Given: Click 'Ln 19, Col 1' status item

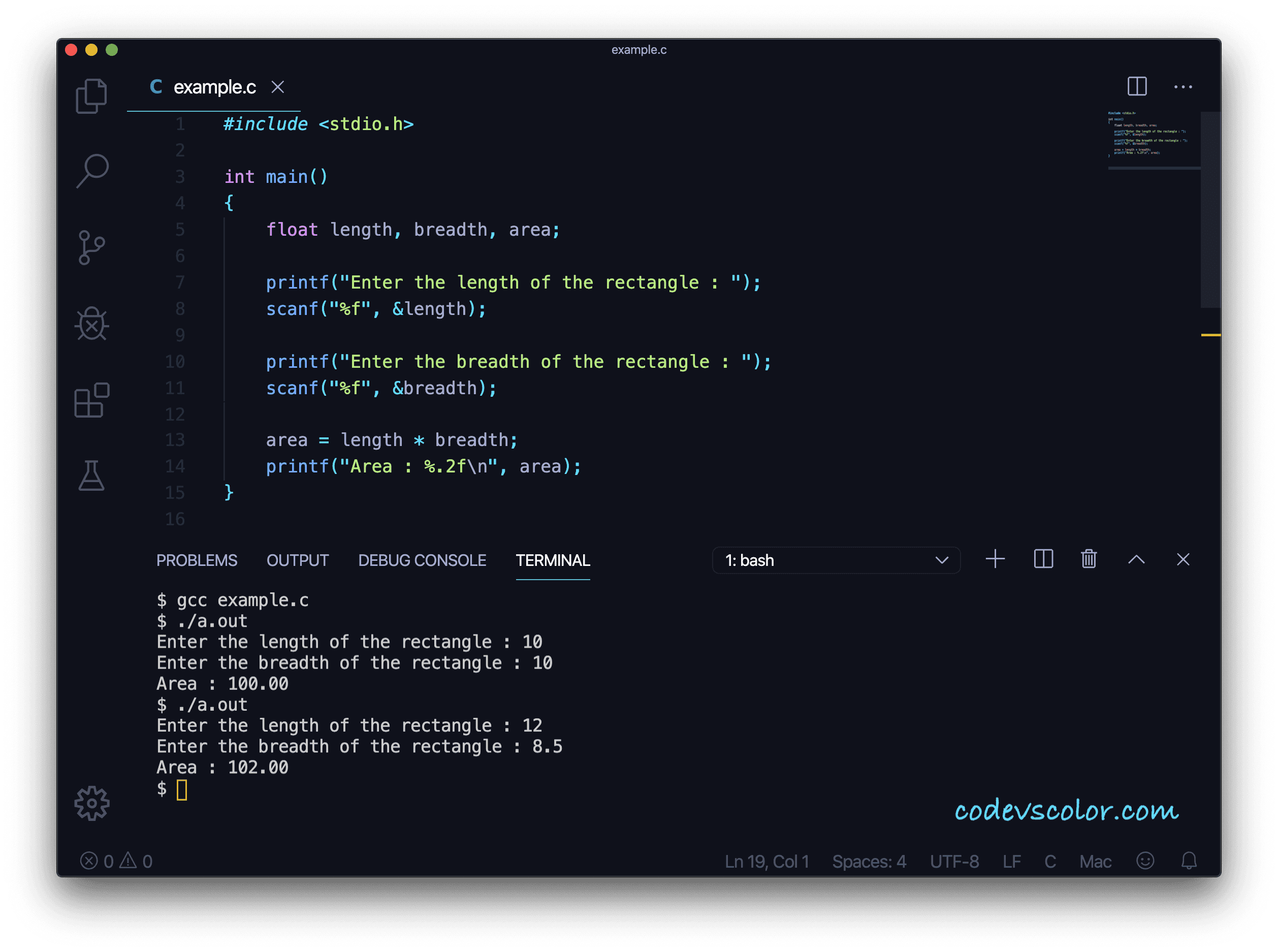Looking at the screenshot, I should tap(766, 862).
